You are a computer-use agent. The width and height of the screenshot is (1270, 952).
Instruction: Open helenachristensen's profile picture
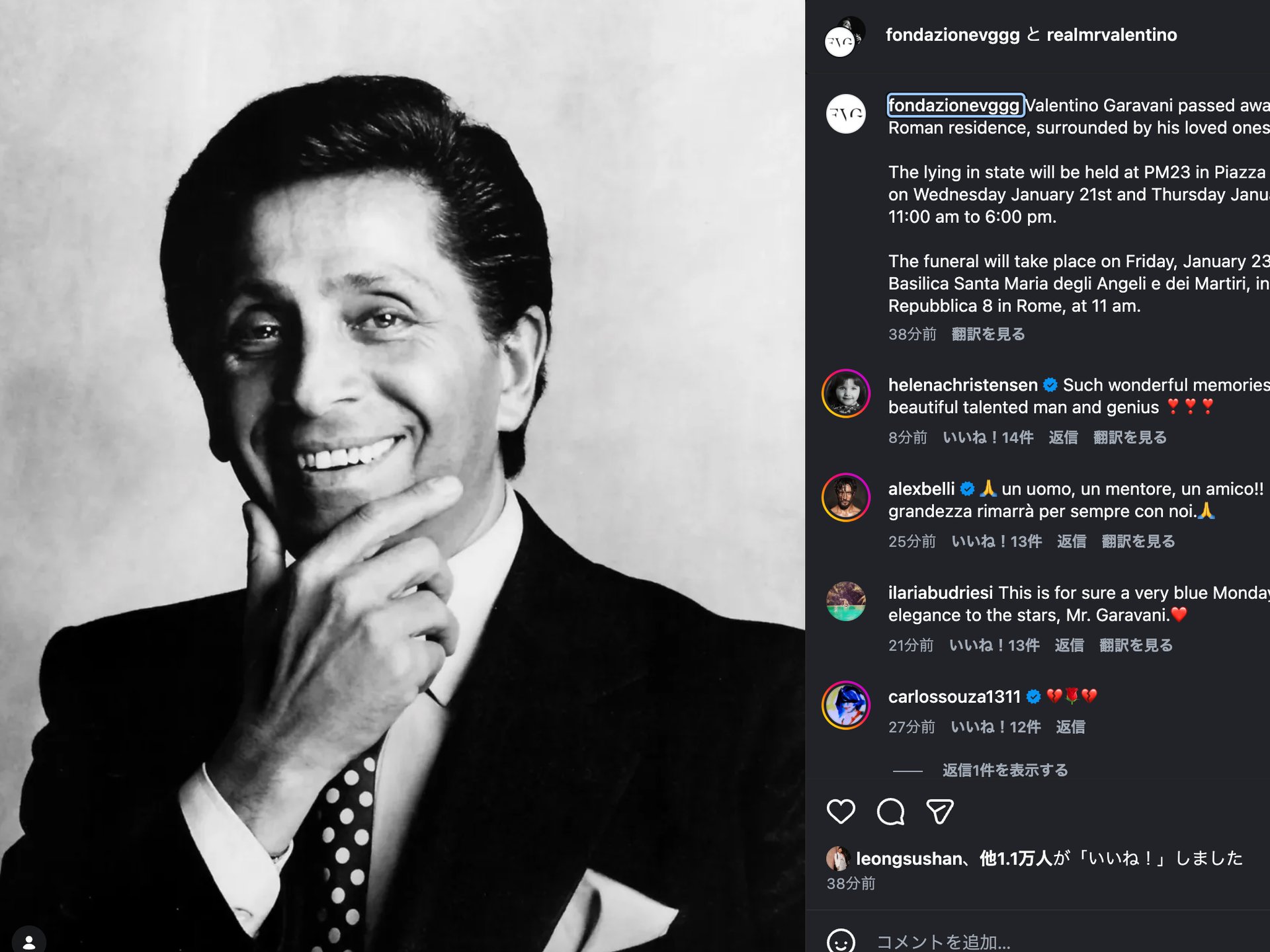click(846, 393)
